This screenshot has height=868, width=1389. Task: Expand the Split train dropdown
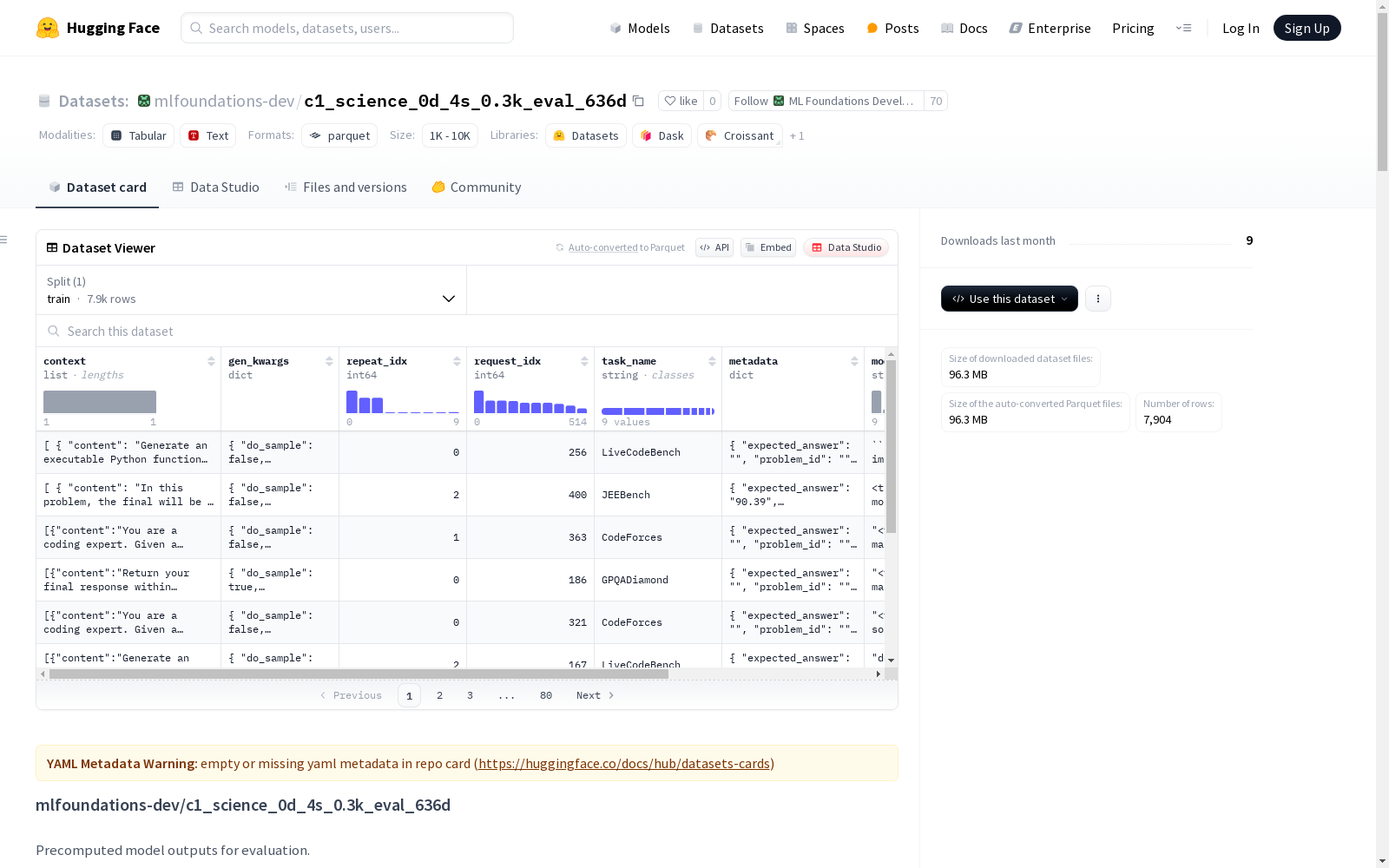[x=252, y=290]
